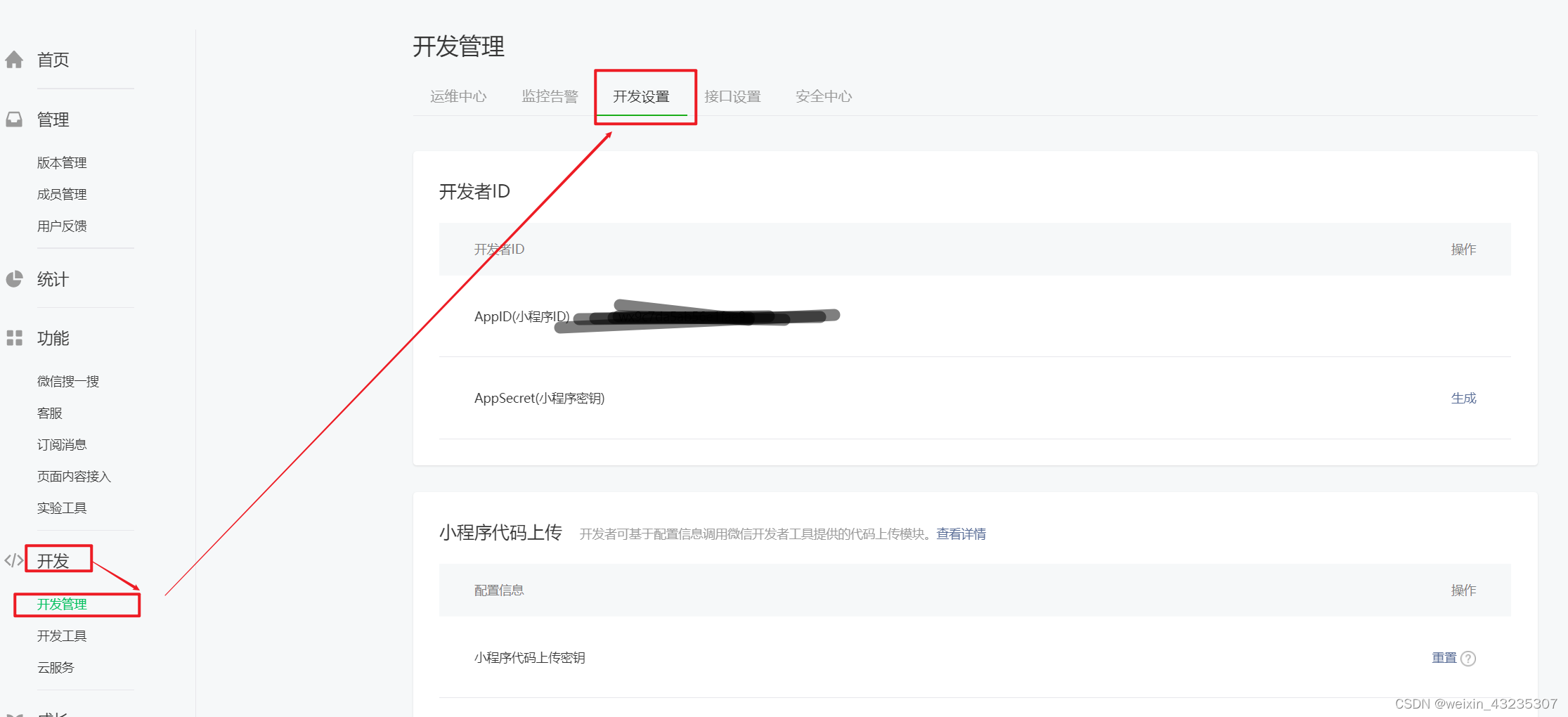
Task: Go to 版本管理 in the sidebar
Action: tap(62, 162)
